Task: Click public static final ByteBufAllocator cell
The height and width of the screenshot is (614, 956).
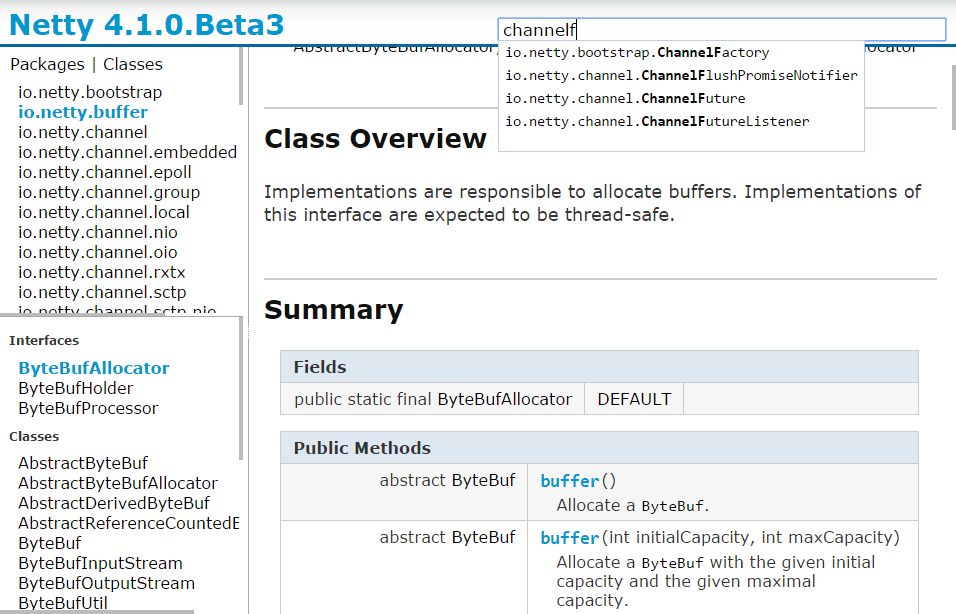Action: (x=433, y=399)
